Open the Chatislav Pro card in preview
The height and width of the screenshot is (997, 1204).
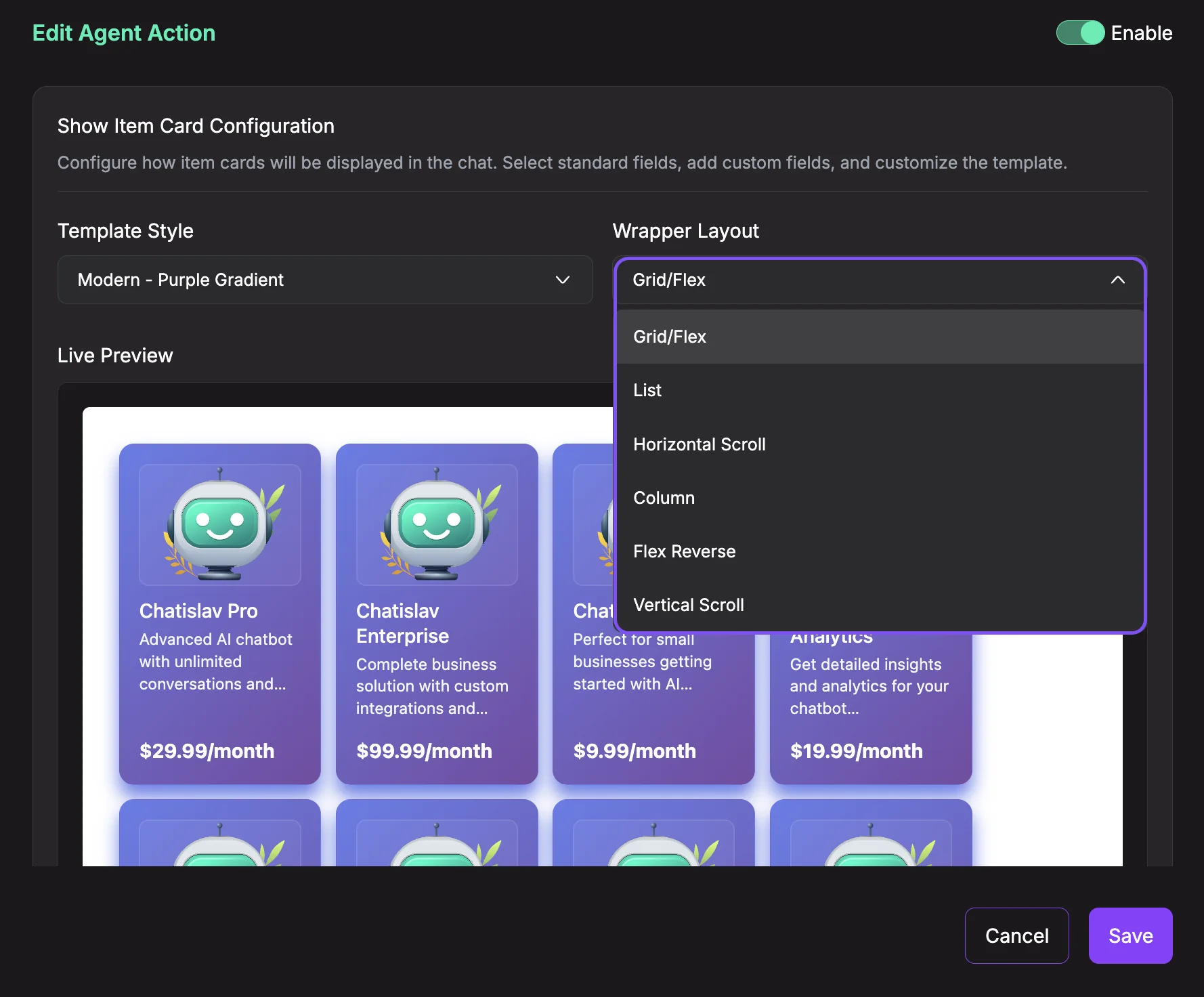pos(220,613)
